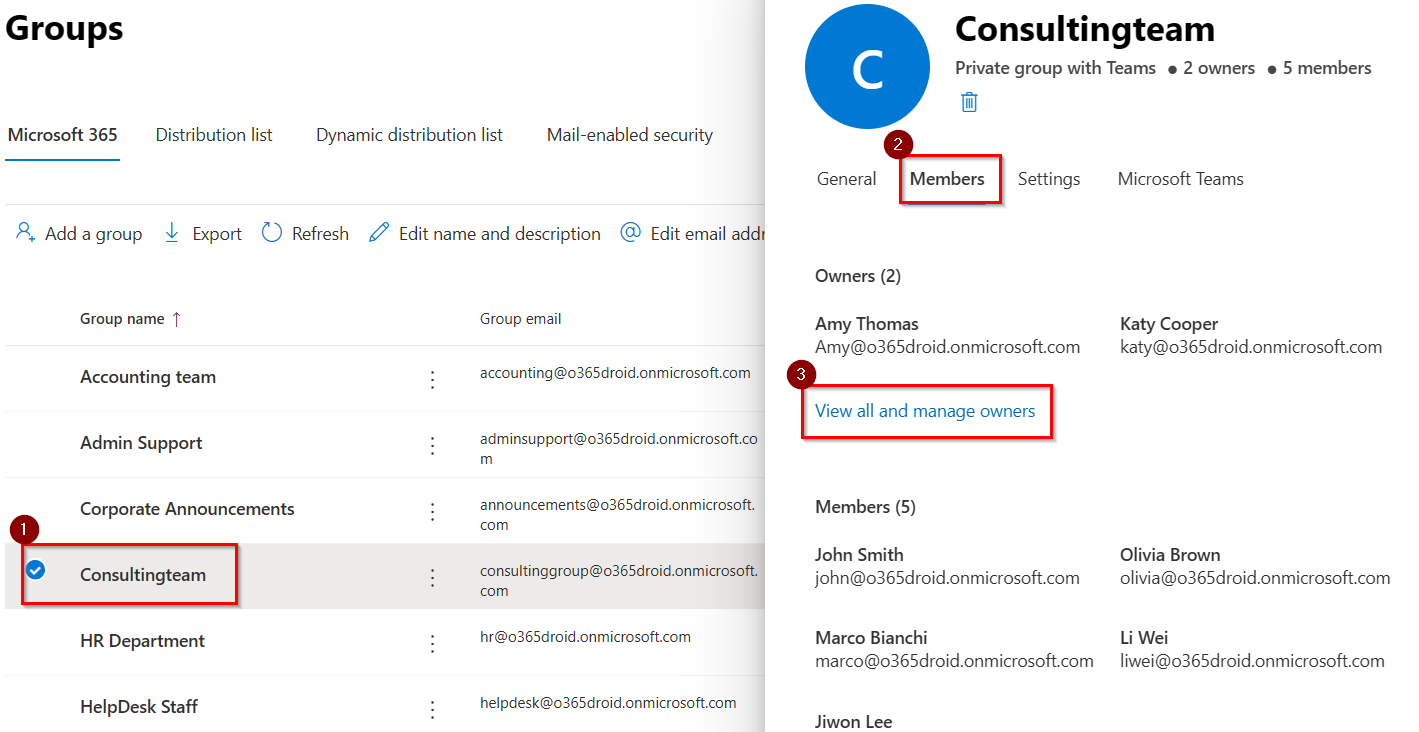Viewport: 1419px width, 732px height.
Task: Click the delete group trash icon
Action: (968, 101)
